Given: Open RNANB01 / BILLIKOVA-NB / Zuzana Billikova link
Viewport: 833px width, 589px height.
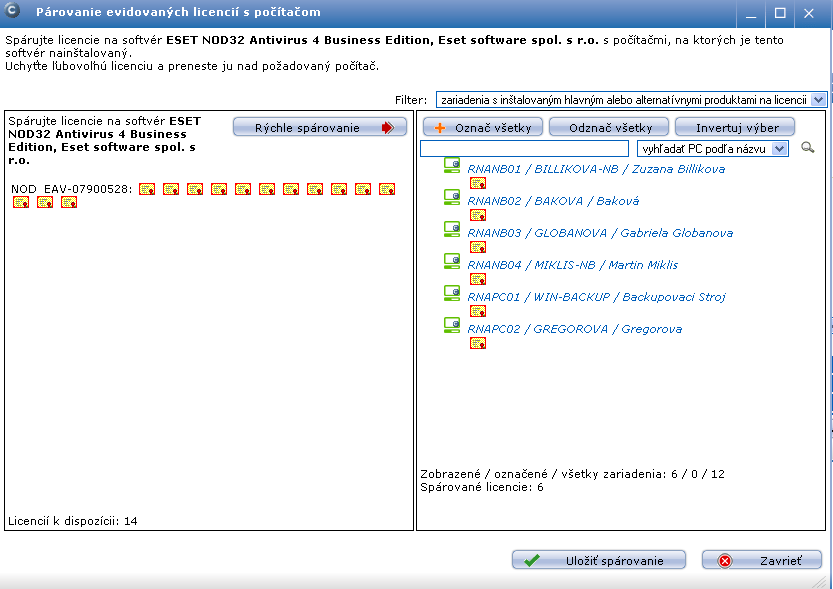Looking at the screenshot, I should click(596, 169).
